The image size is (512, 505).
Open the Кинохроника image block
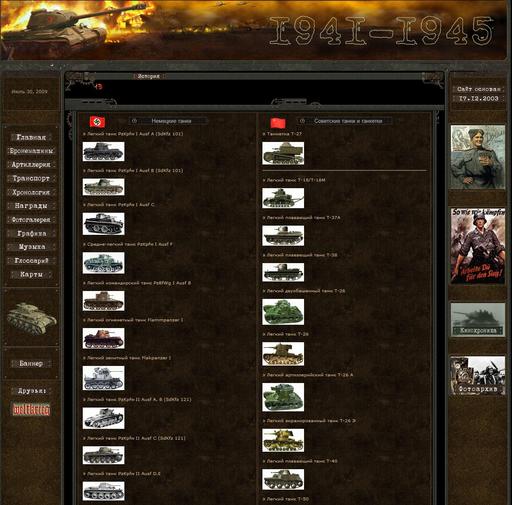(x=478, y=320)
